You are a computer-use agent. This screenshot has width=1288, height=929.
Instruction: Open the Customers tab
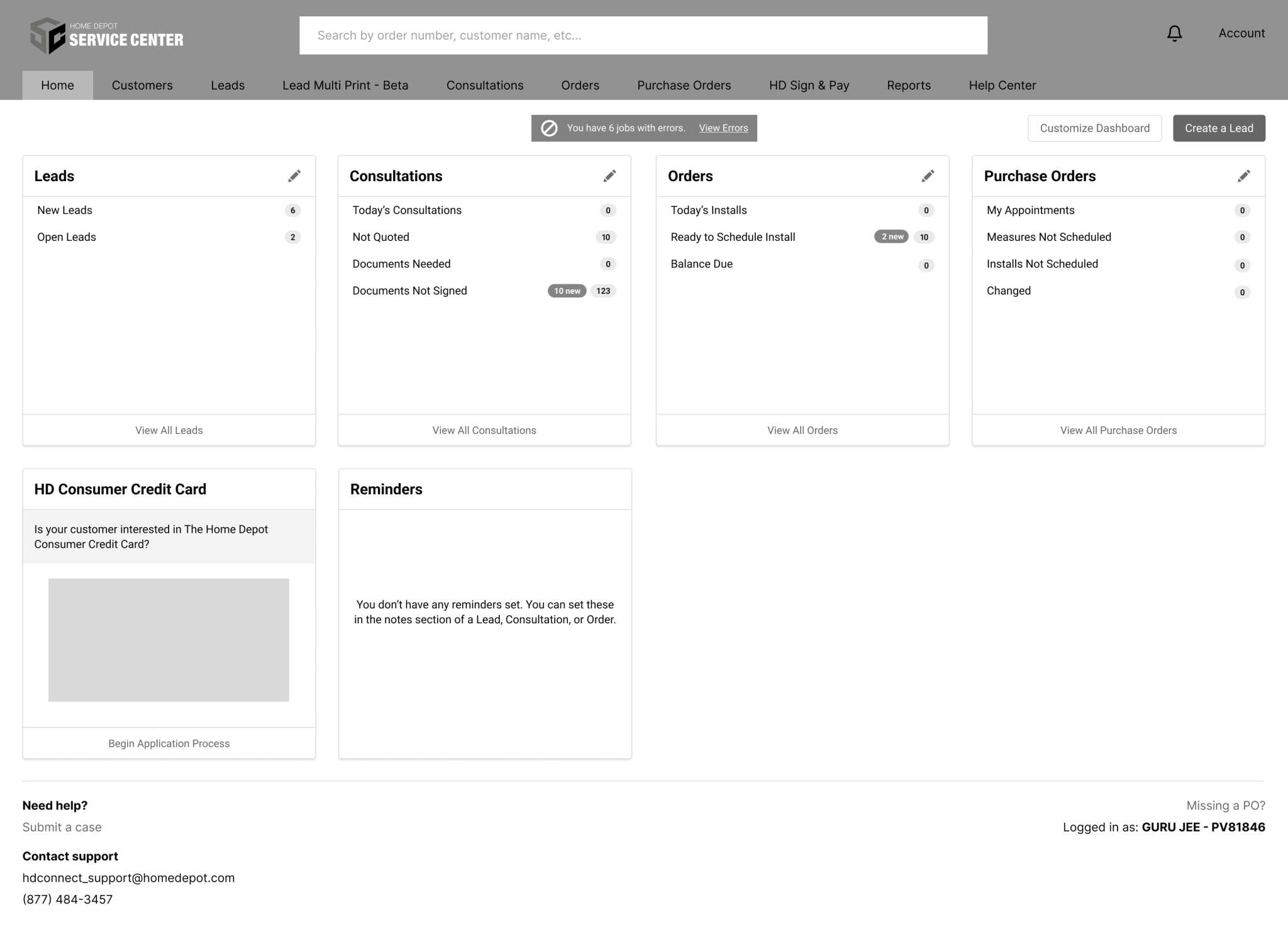142,86
